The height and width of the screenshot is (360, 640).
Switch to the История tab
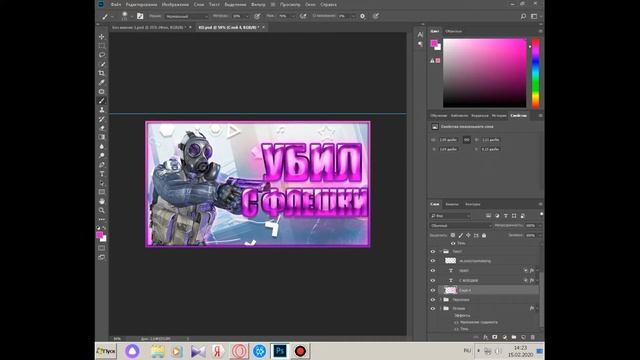499,116
